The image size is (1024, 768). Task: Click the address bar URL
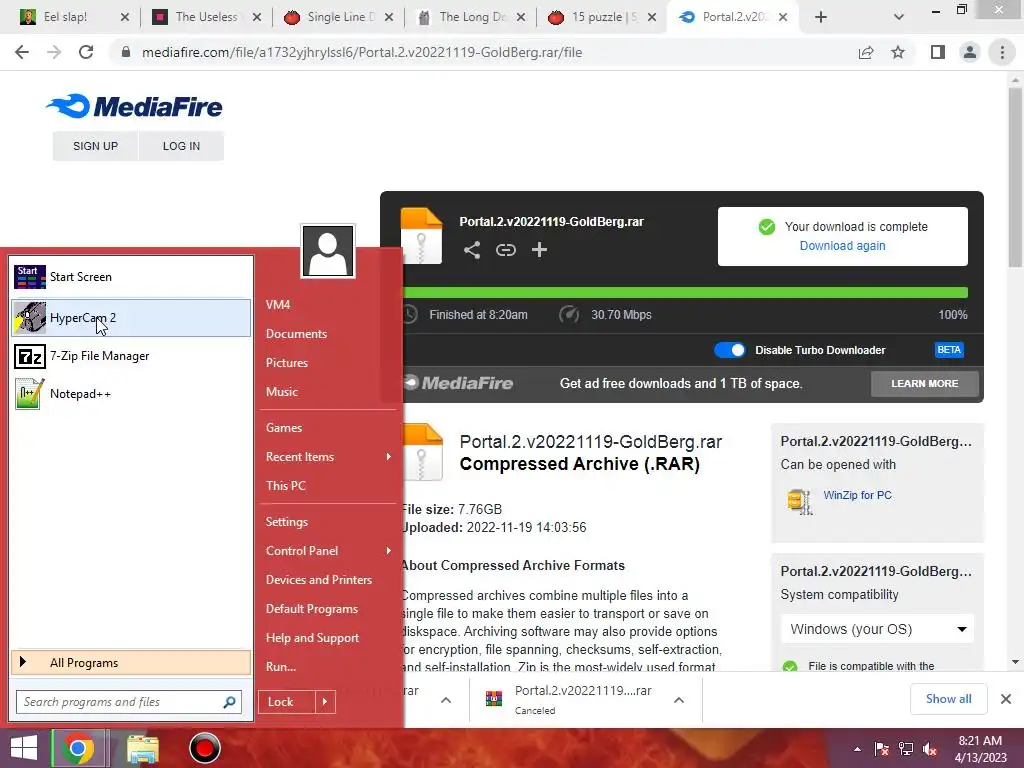point(362,52)
